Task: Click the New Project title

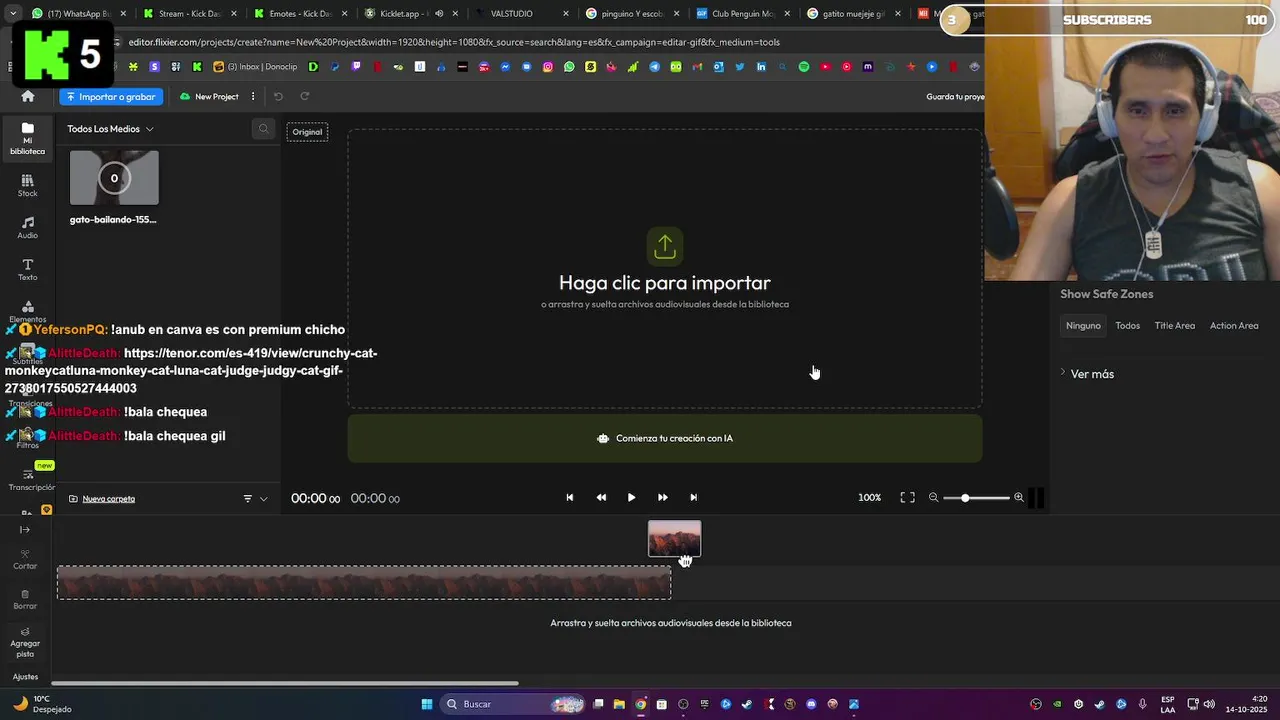Action: click(216, 96)
